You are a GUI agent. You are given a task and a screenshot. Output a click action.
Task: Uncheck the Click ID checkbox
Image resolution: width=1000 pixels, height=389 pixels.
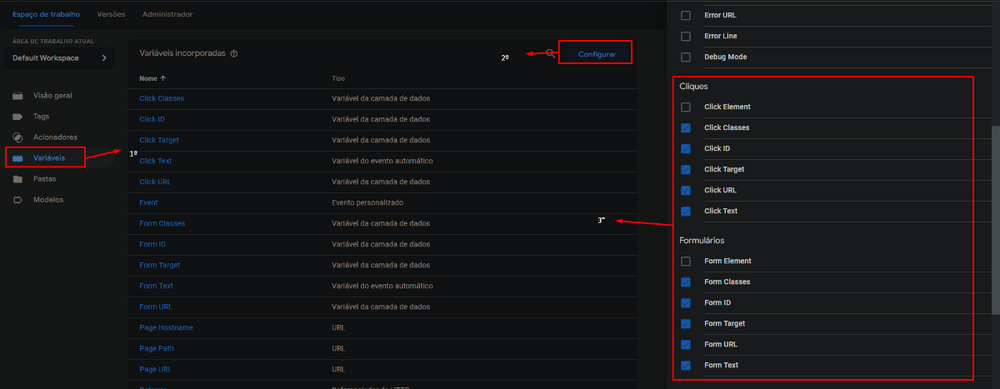pyautogui.click(x=686, y=149)
